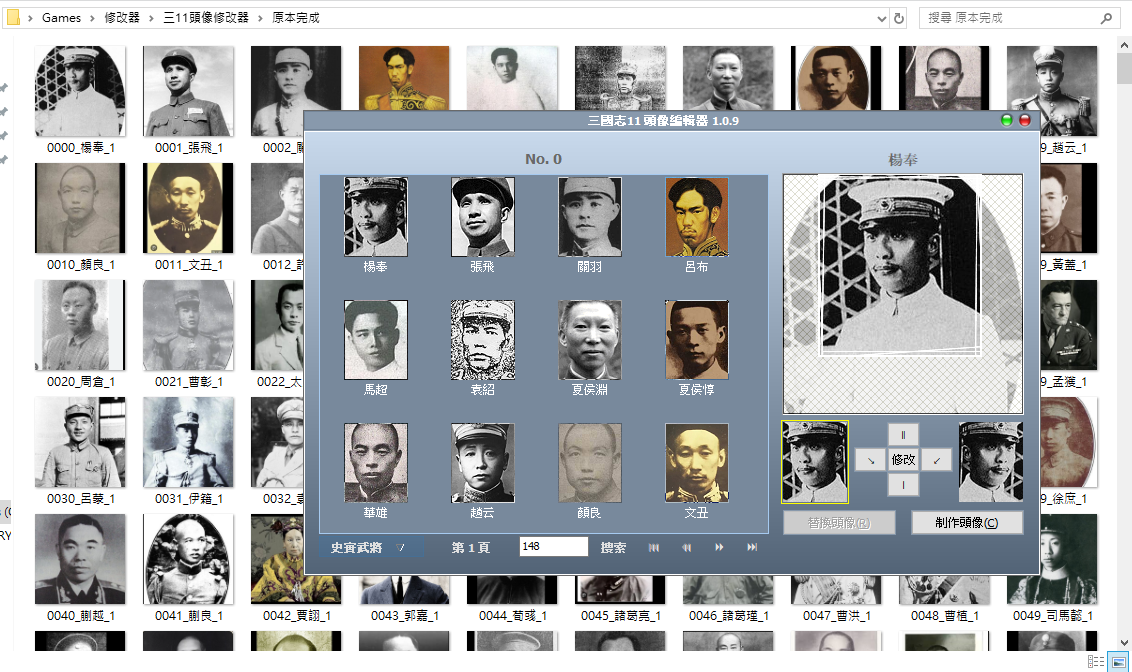The width and height of the screenshot is (1132, 672).
Task: Select the 張飛 portrait in the editor grid
Action: (x=483, y=217)
